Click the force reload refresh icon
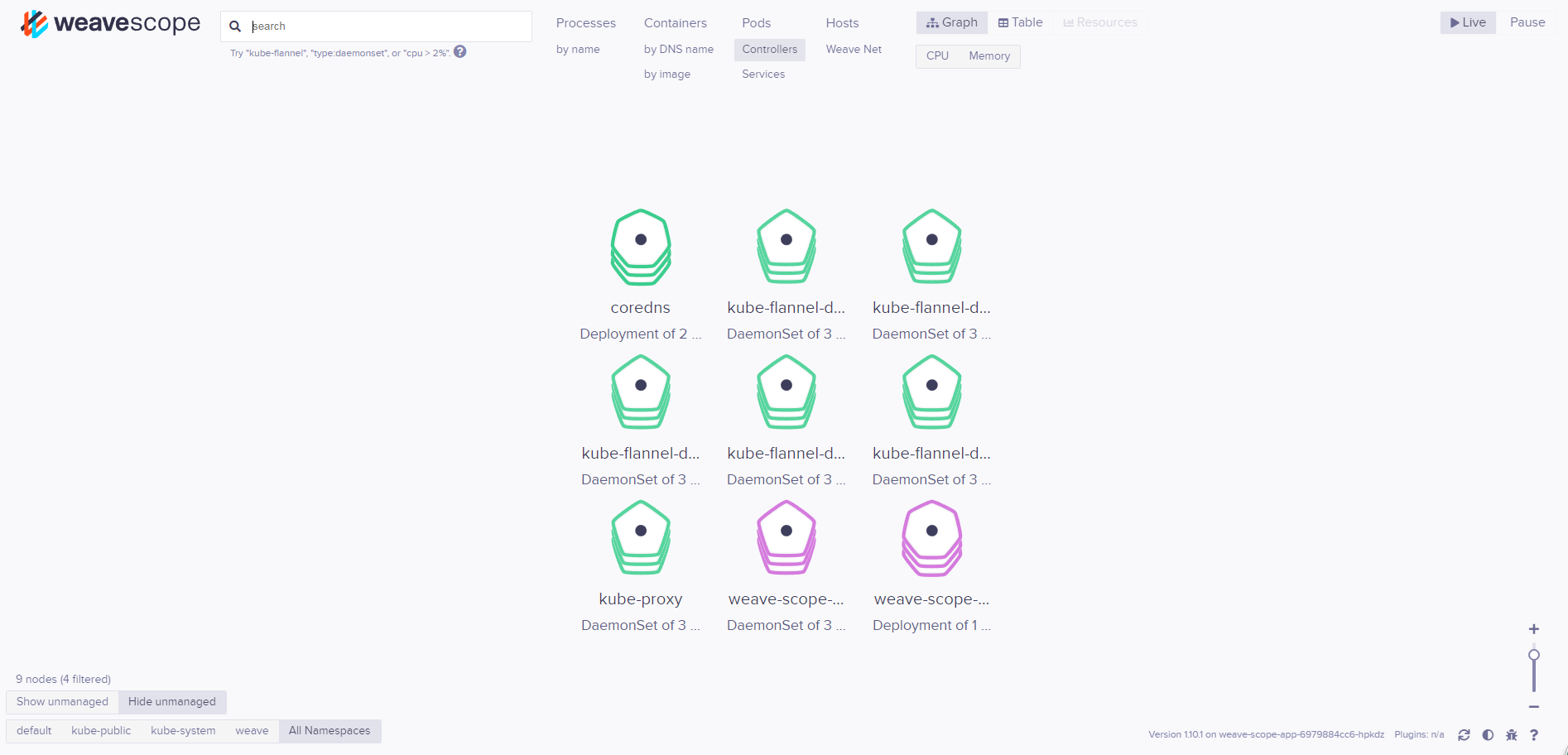 click(1464, 735)
